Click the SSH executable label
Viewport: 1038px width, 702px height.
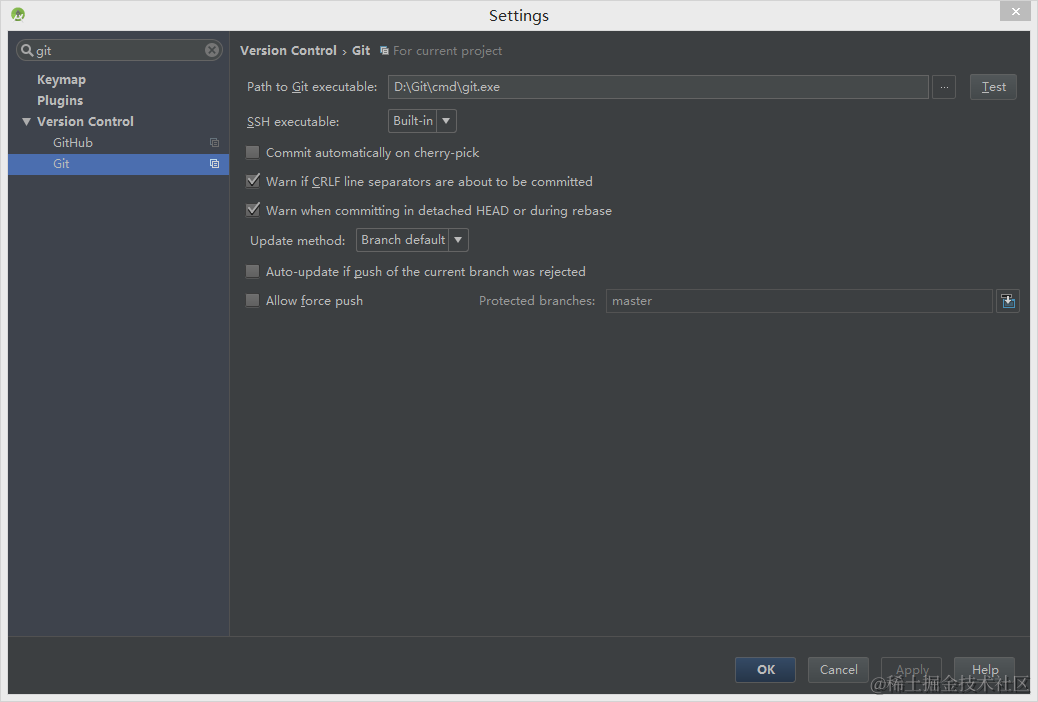(x=293, y=122)
